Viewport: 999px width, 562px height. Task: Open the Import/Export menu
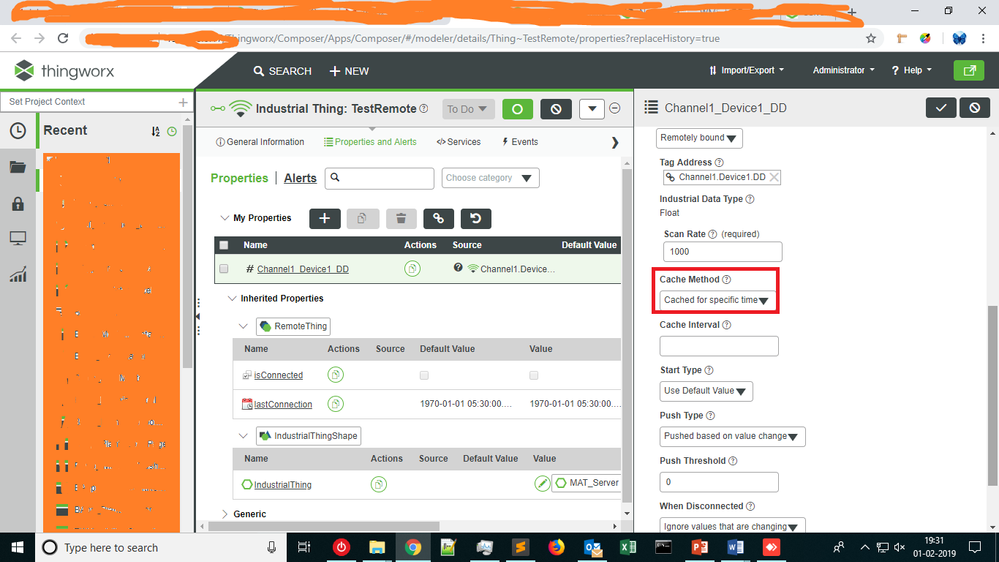point(746,70)
